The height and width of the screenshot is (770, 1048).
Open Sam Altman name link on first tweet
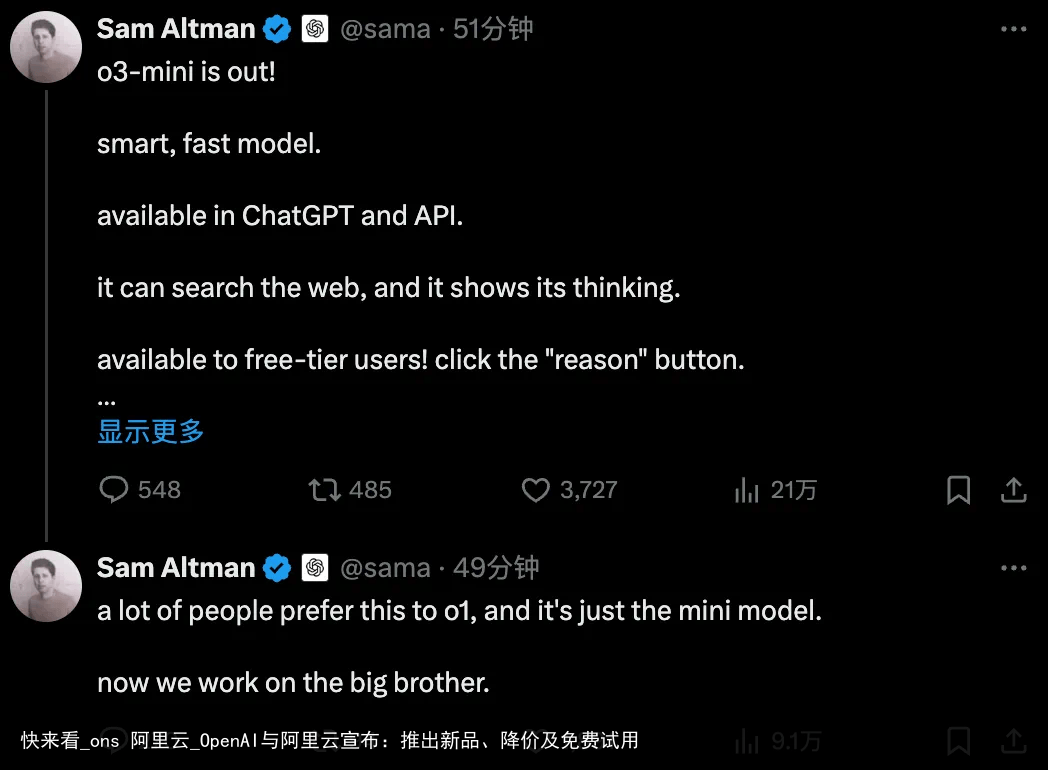click(176, 29)
